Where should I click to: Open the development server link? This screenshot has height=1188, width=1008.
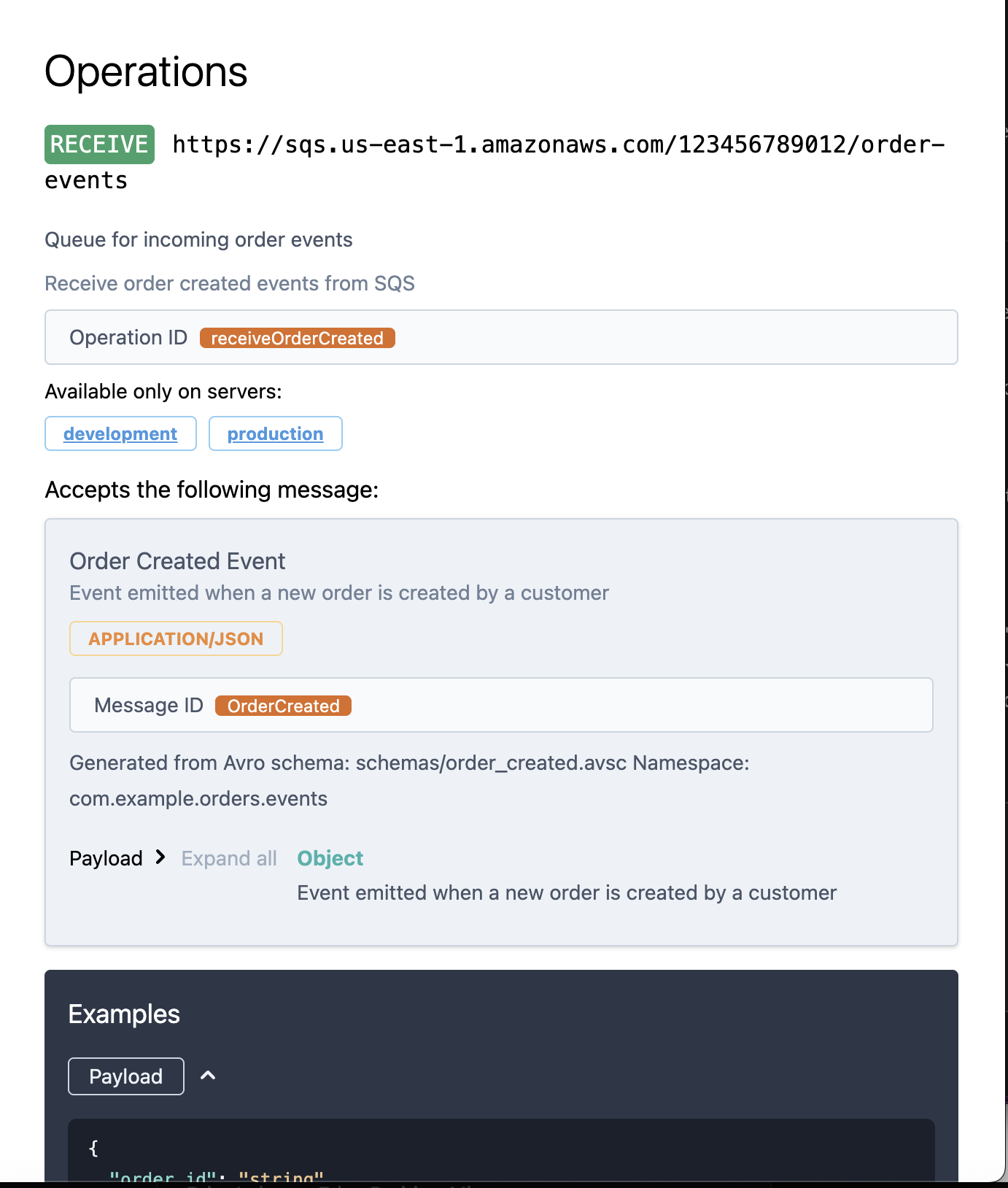point(120,434)
